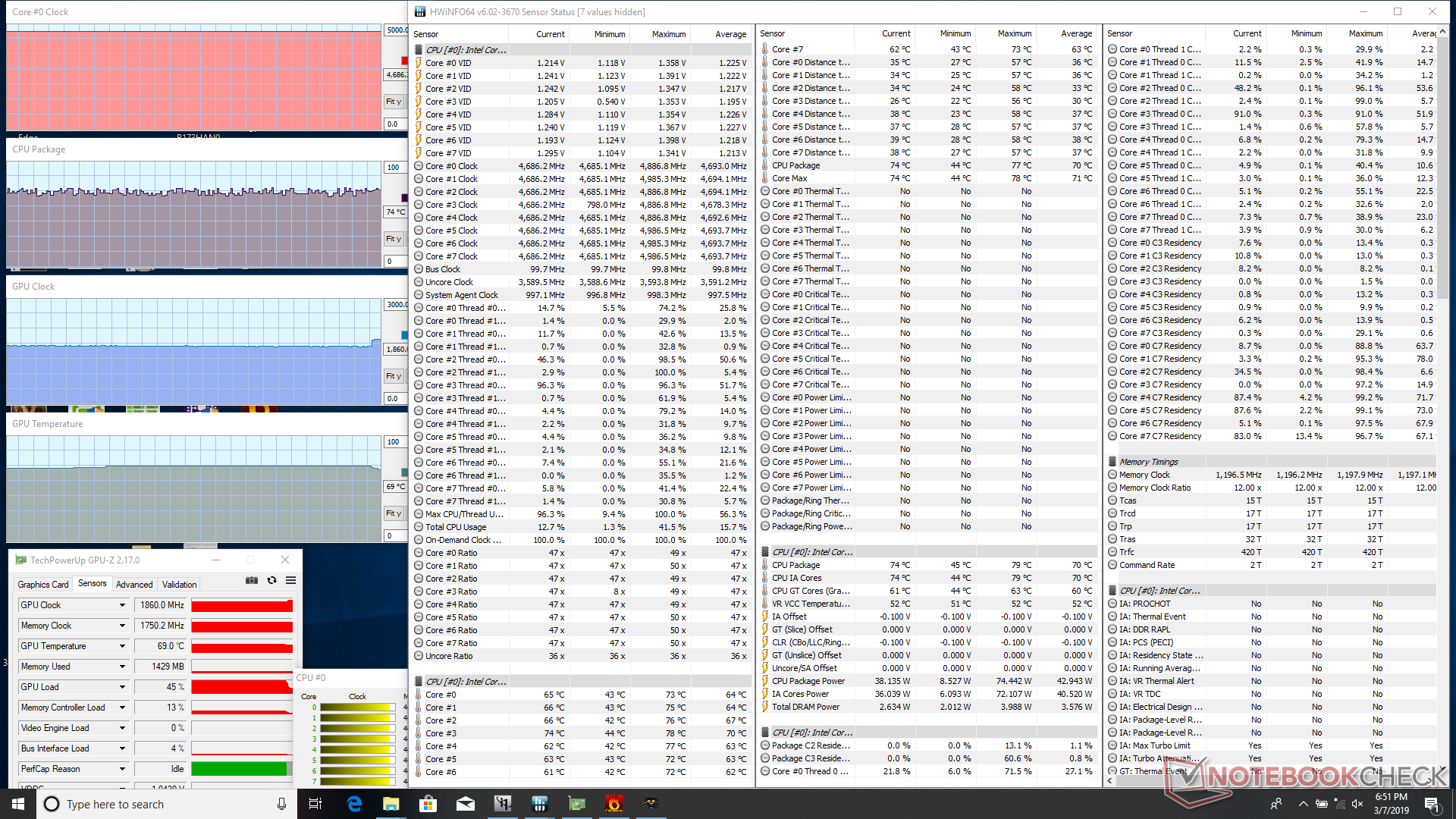Click the GPU-Z screenshot camera icon

pyautogui.click(x=252, y=580)
